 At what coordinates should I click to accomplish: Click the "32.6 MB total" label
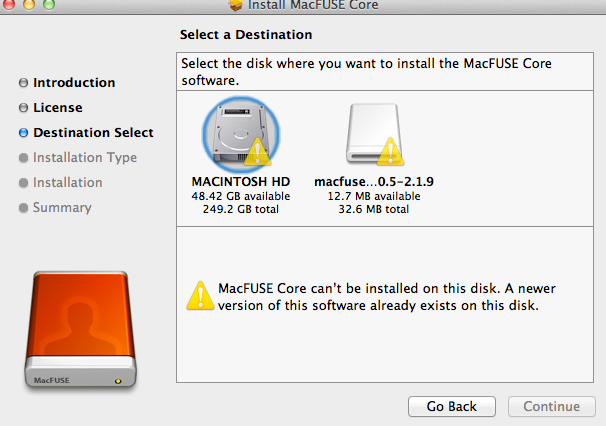coord(373,209)
